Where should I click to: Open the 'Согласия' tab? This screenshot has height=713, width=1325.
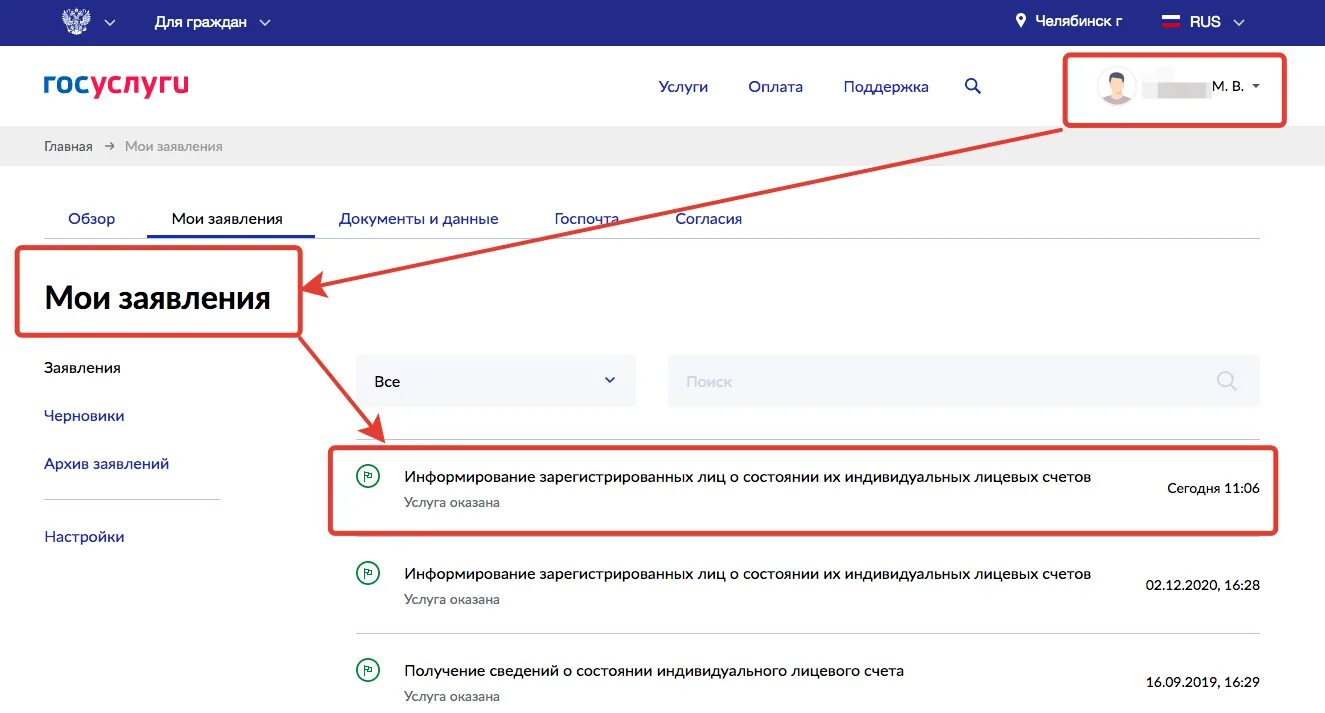pos(708,218)
